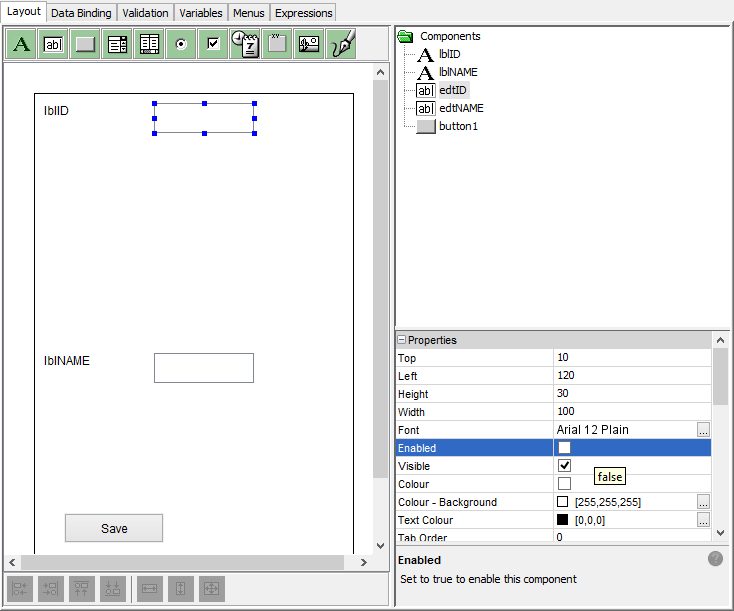Image resolution: width=734 pixels, height=611 pixels.
Task: Select the text edit field tool
Action: (53, 44)
